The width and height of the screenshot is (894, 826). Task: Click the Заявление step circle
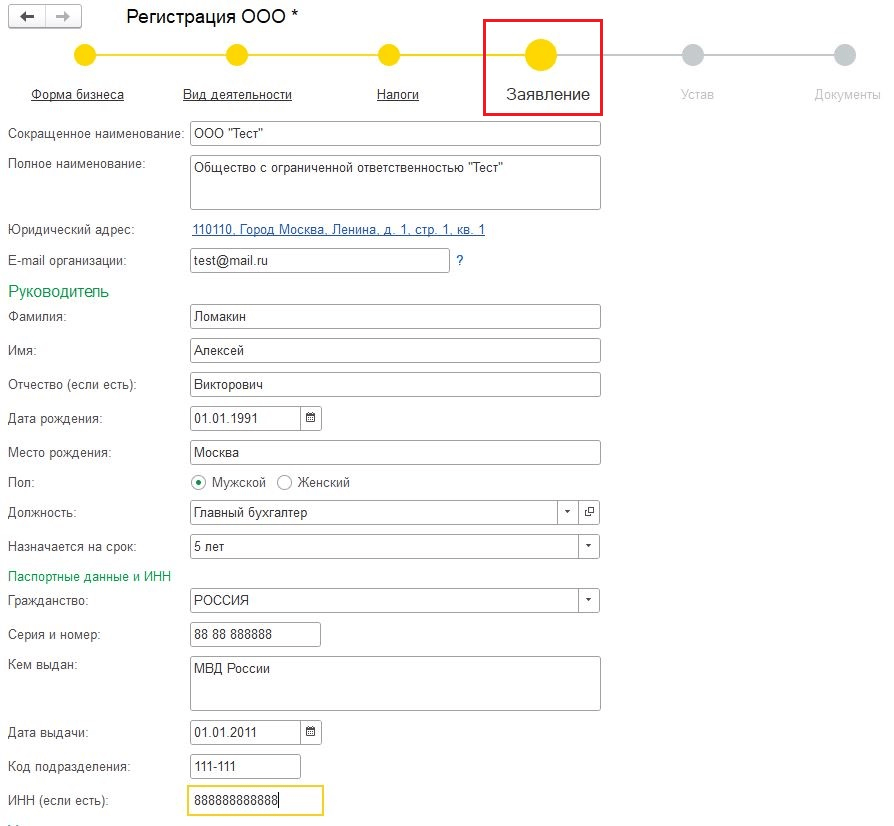point(541,55)
